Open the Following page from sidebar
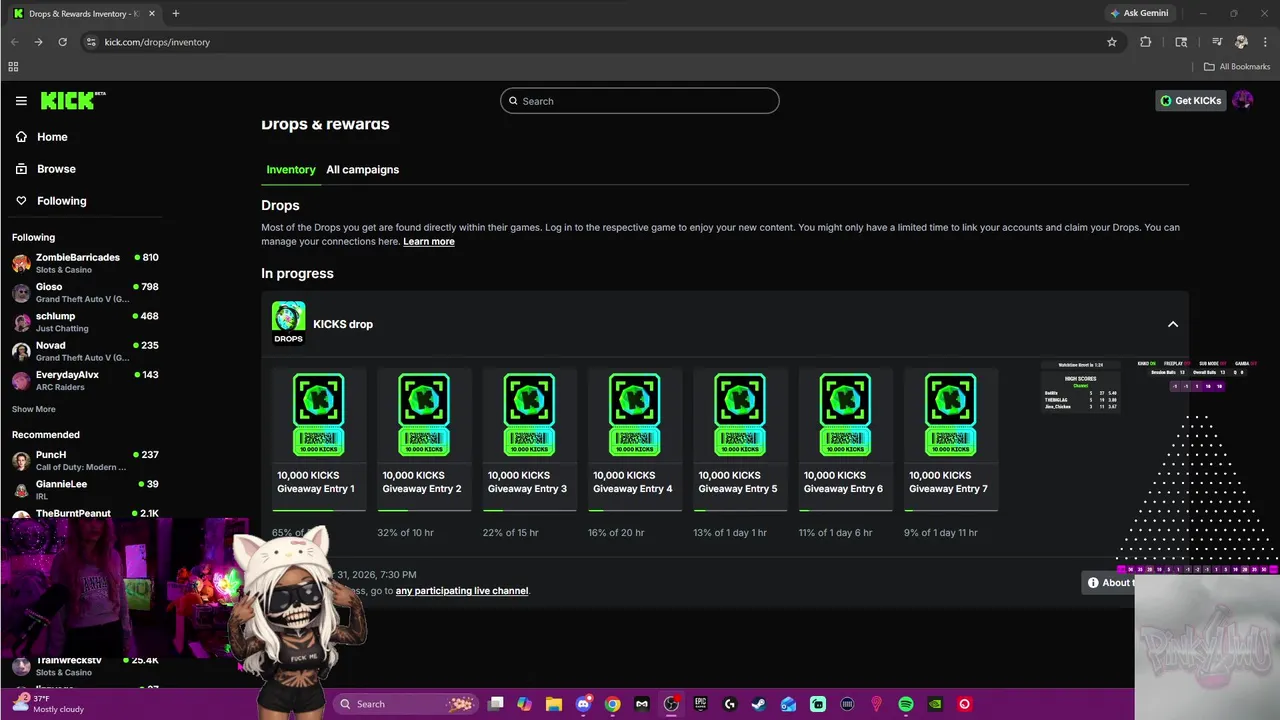The image size is (1280, 720). 61,201
